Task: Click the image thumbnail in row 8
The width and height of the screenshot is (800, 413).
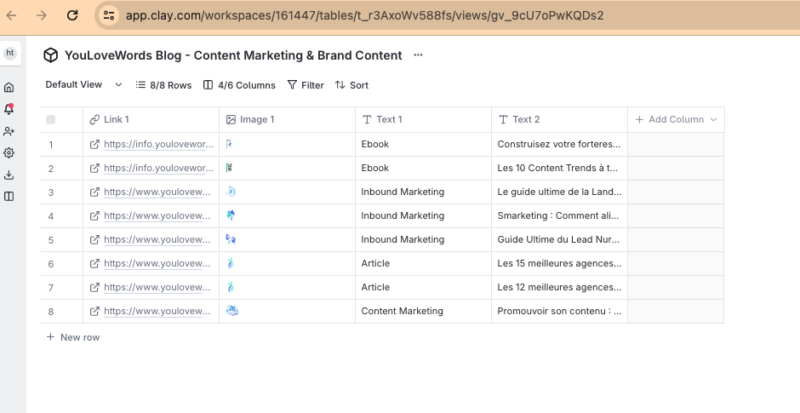Action: tap(232, 311)
